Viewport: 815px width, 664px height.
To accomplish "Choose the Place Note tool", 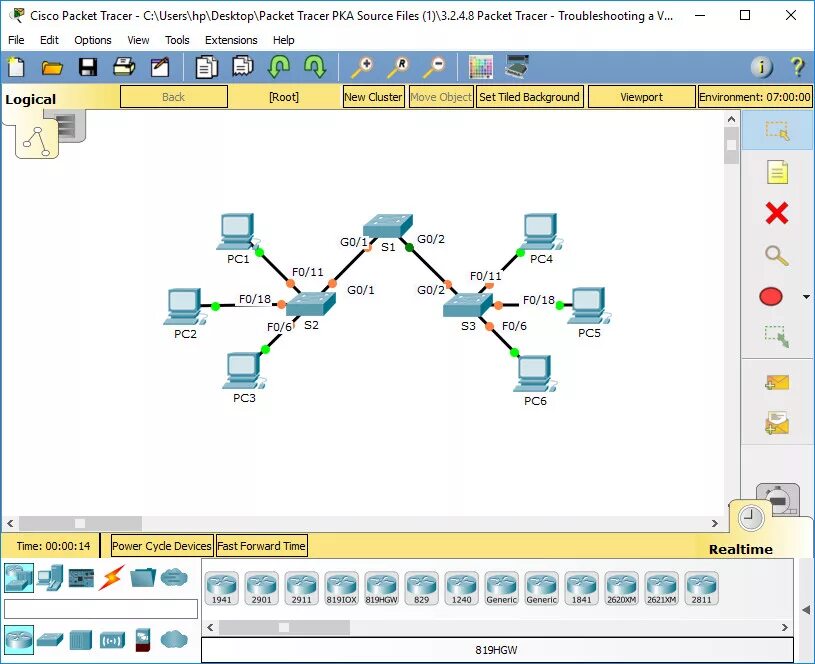I will [777, 172].
